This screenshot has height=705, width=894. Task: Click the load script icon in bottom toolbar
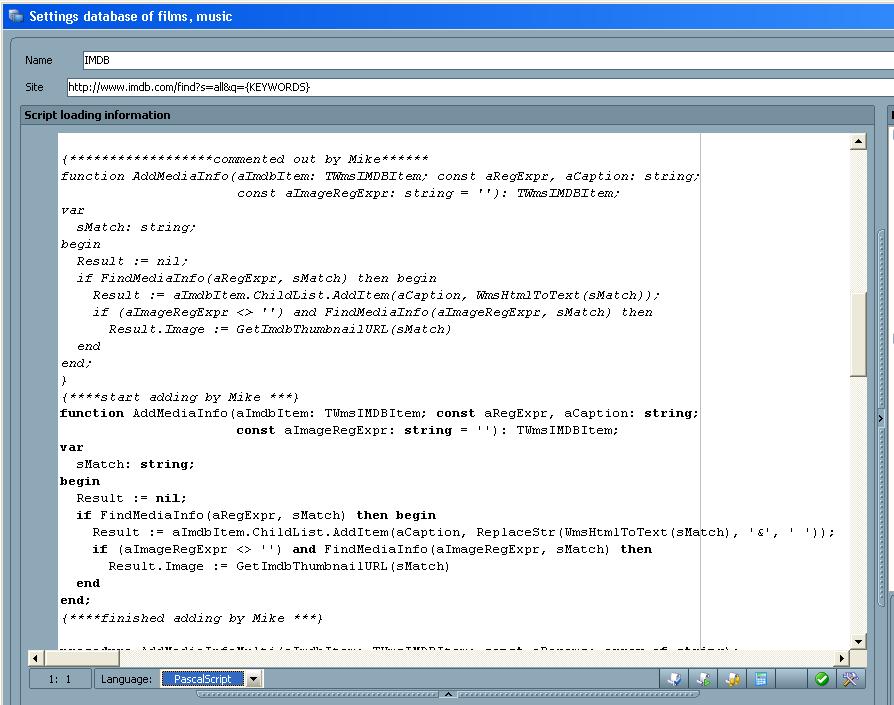tap(675, 679)
